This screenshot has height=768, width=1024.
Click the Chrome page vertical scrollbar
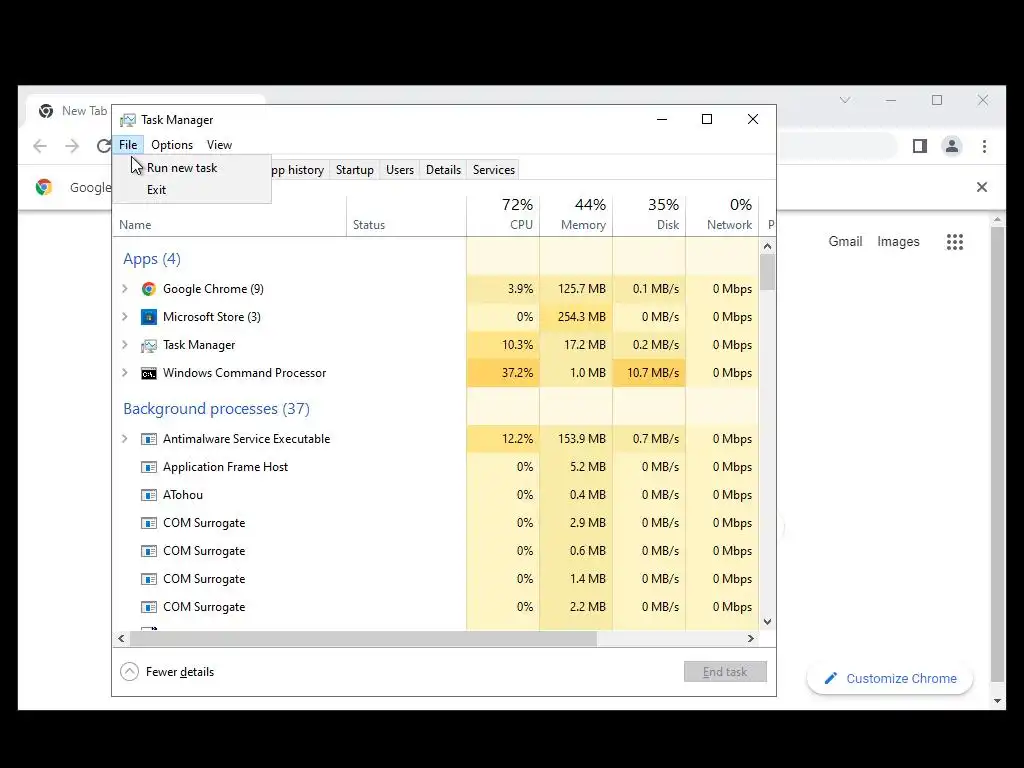click(x=997, y=453)
